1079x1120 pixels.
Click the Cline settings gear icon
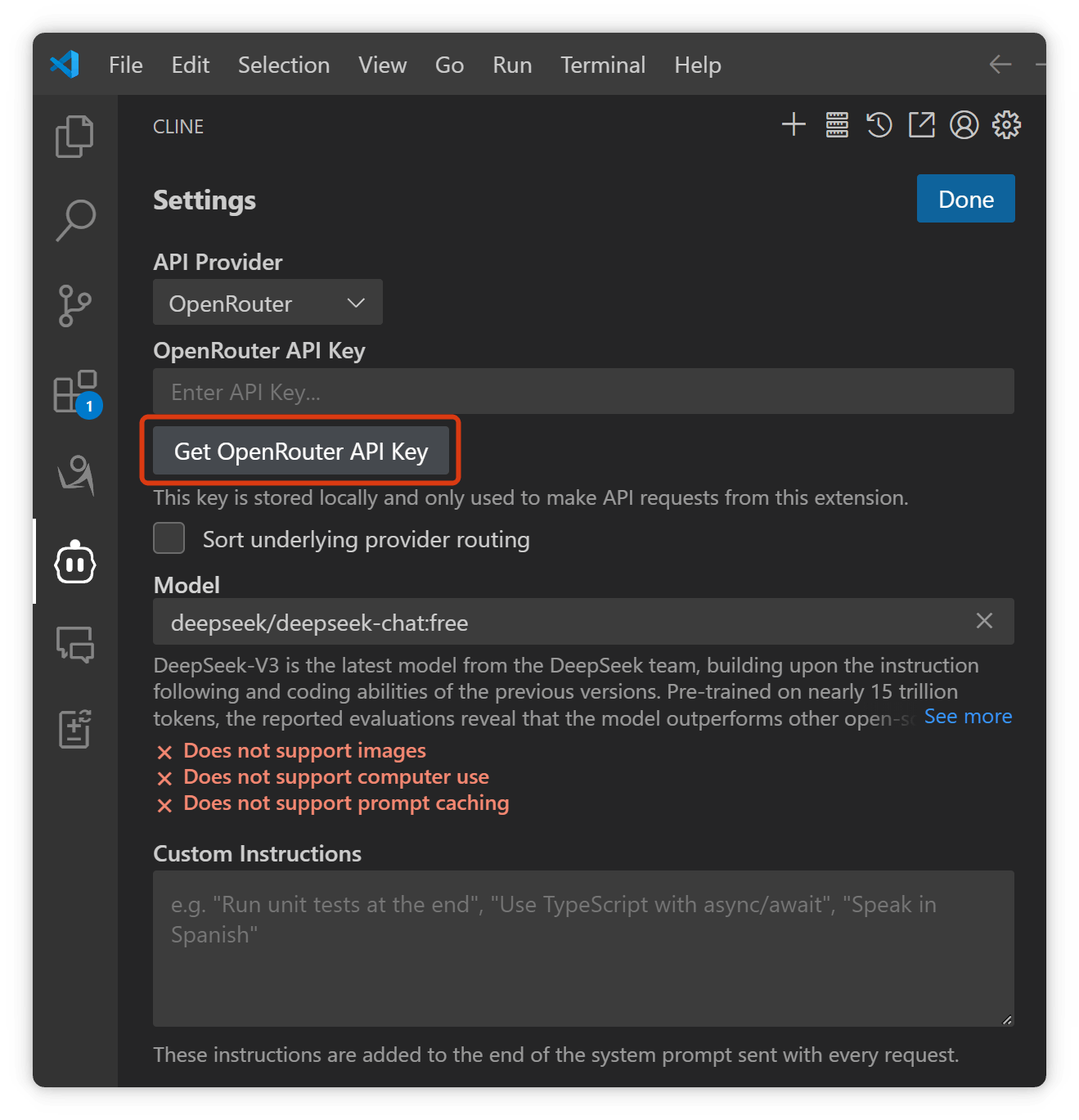tap(1007, 125)
